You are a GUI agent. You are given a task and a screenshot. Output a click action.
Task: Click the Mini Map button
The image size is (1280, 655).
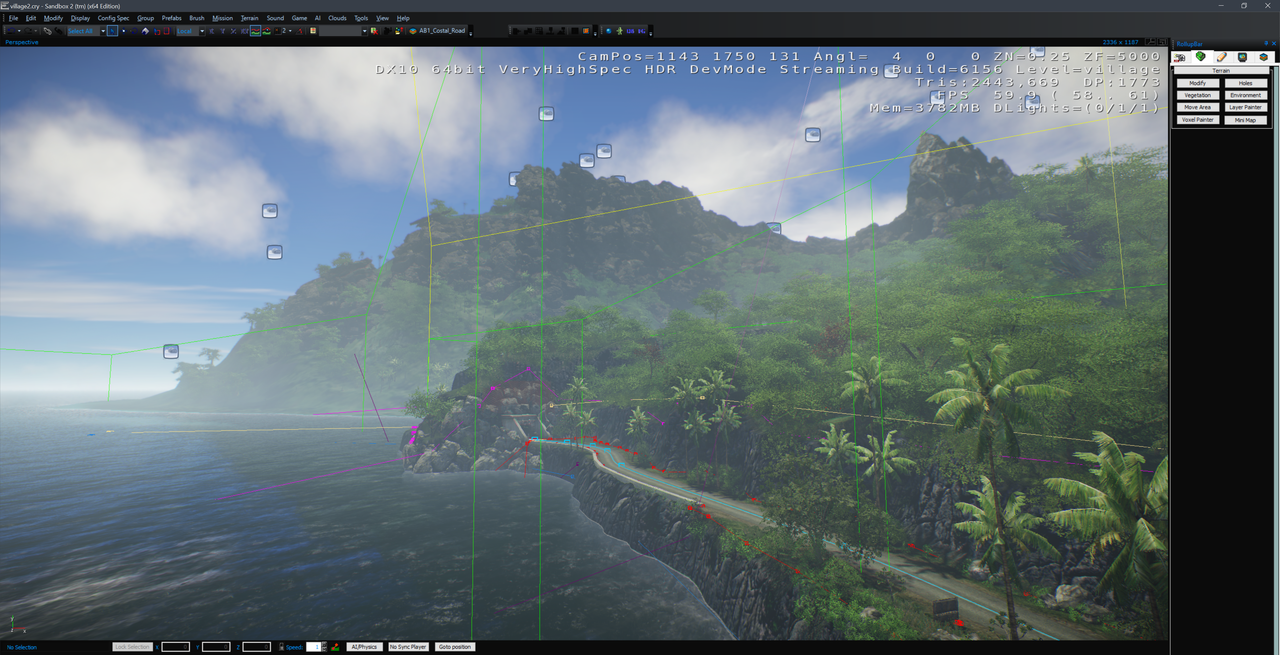(x=1246, y=120)
